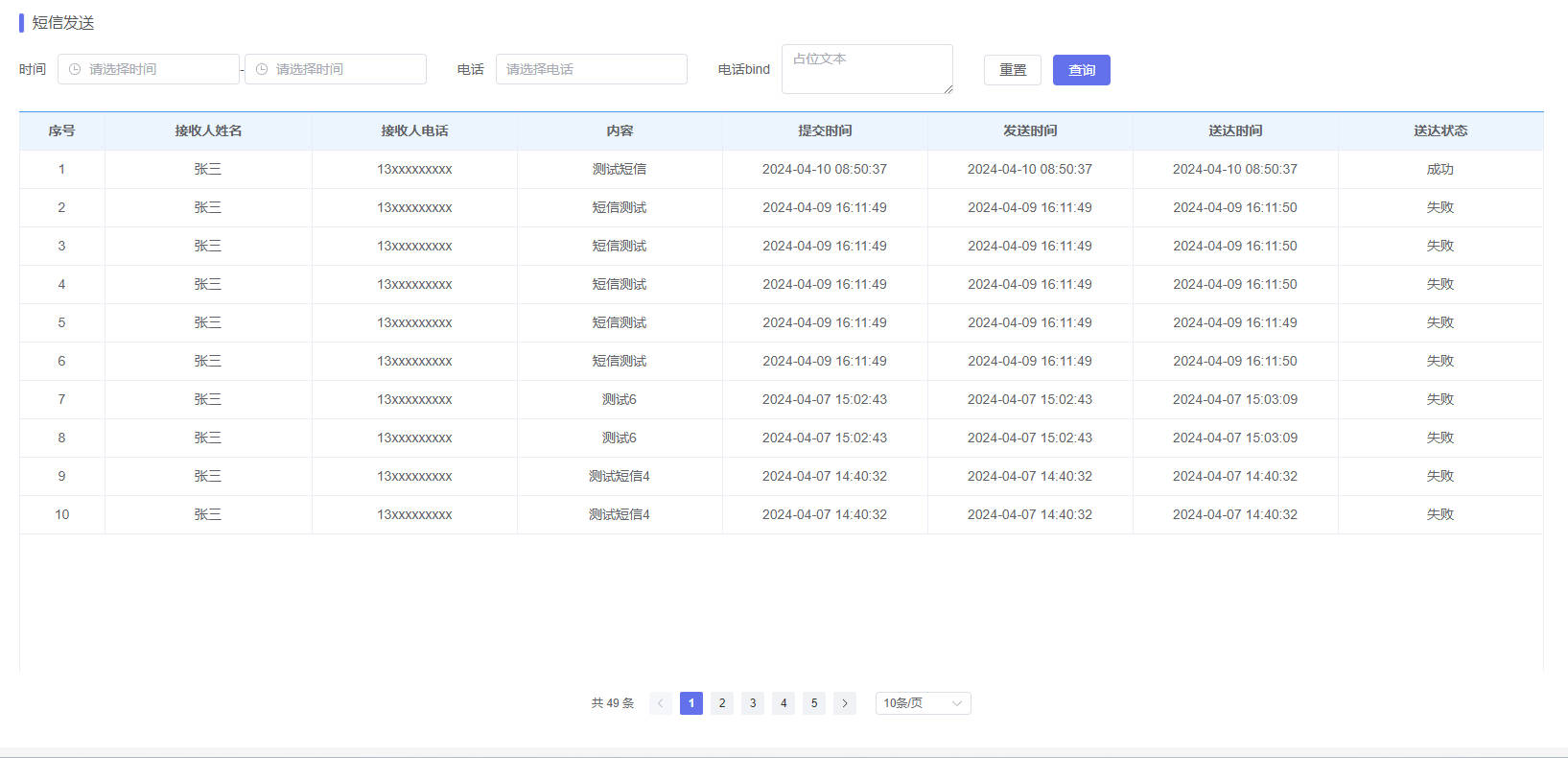1568x758 pixels.
Task: Click 成功 status in row 1
Action: pyautogui.click(x=1440, y=169)
